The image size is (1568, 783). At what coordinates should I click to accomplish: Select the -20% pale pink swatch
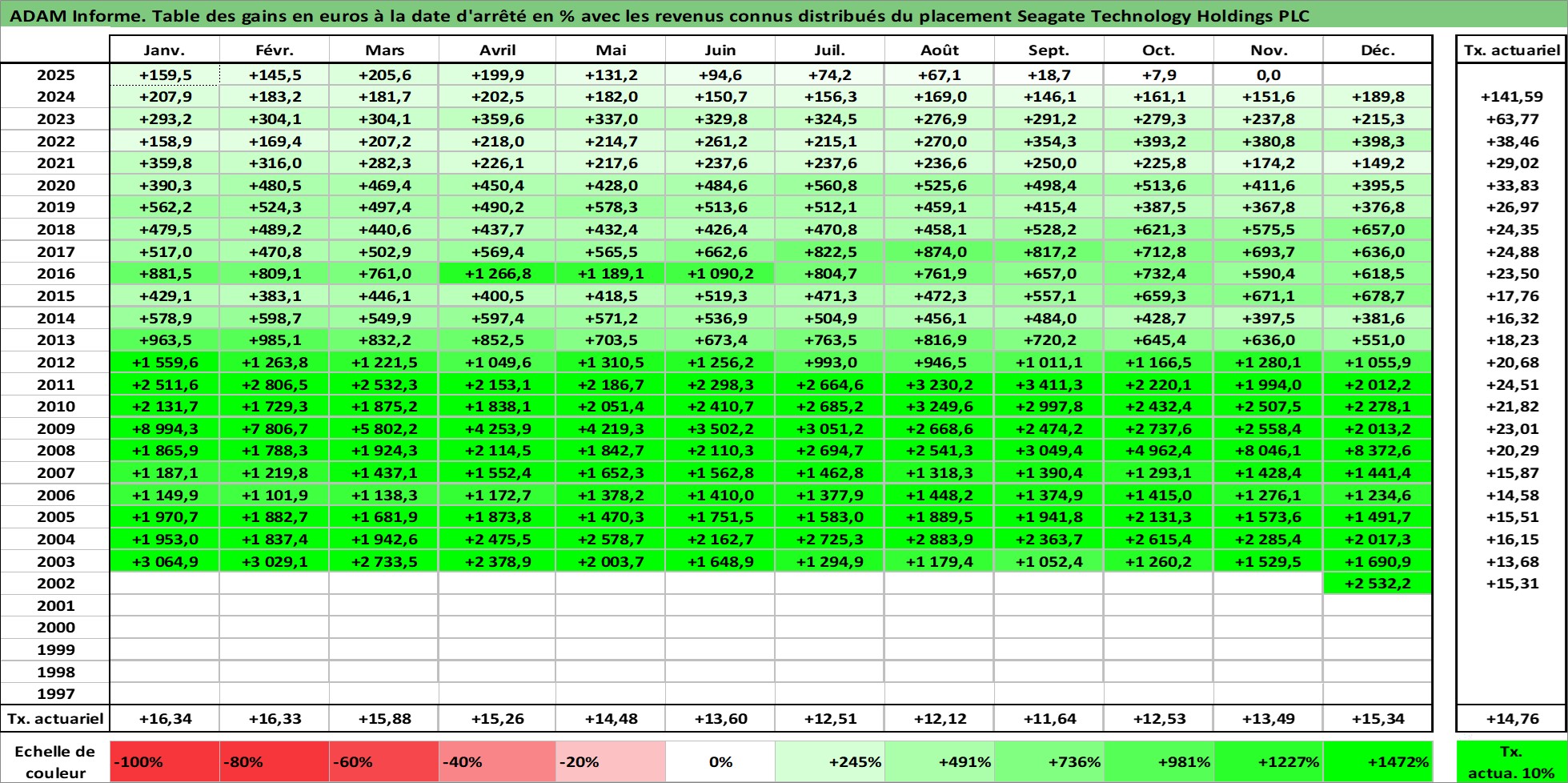click(610, 762)
